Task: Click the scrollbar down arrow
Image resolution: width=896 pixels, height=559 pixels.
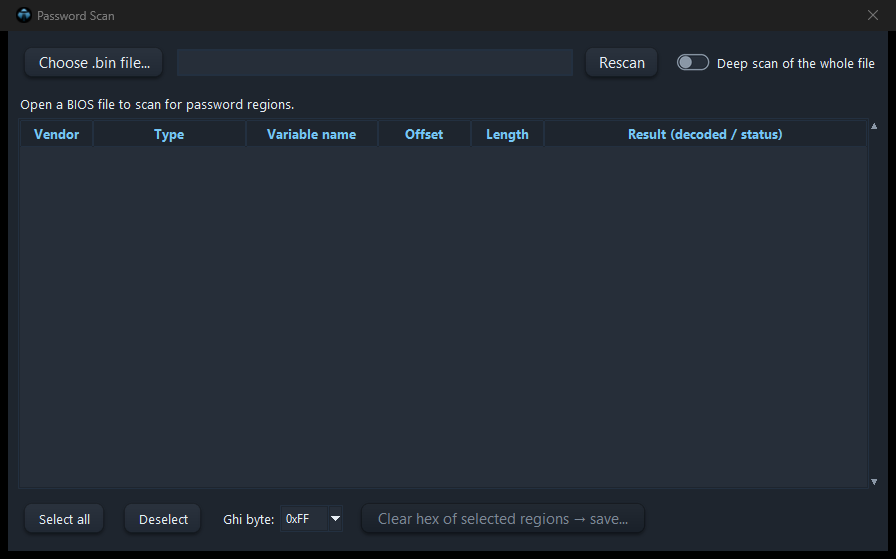Action: 874,482
